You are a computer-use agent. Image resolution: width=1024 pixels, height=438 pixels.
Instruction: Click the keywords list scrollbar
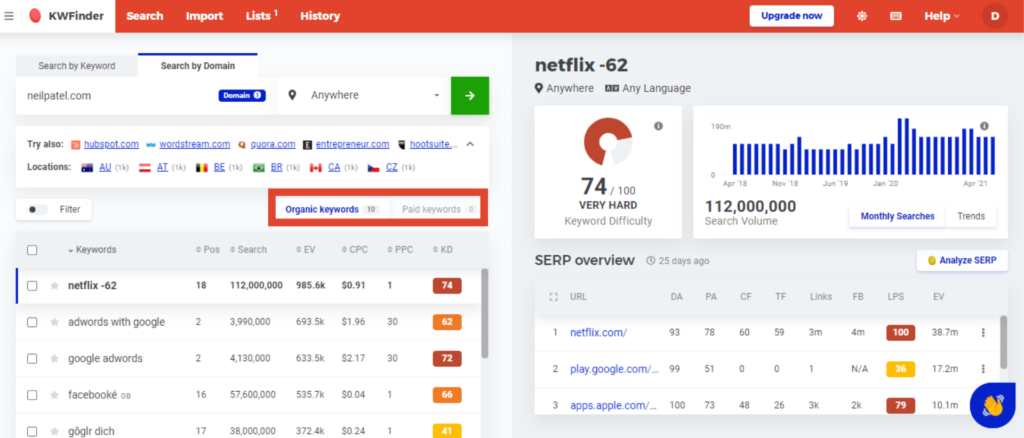(x=485, y=313)
